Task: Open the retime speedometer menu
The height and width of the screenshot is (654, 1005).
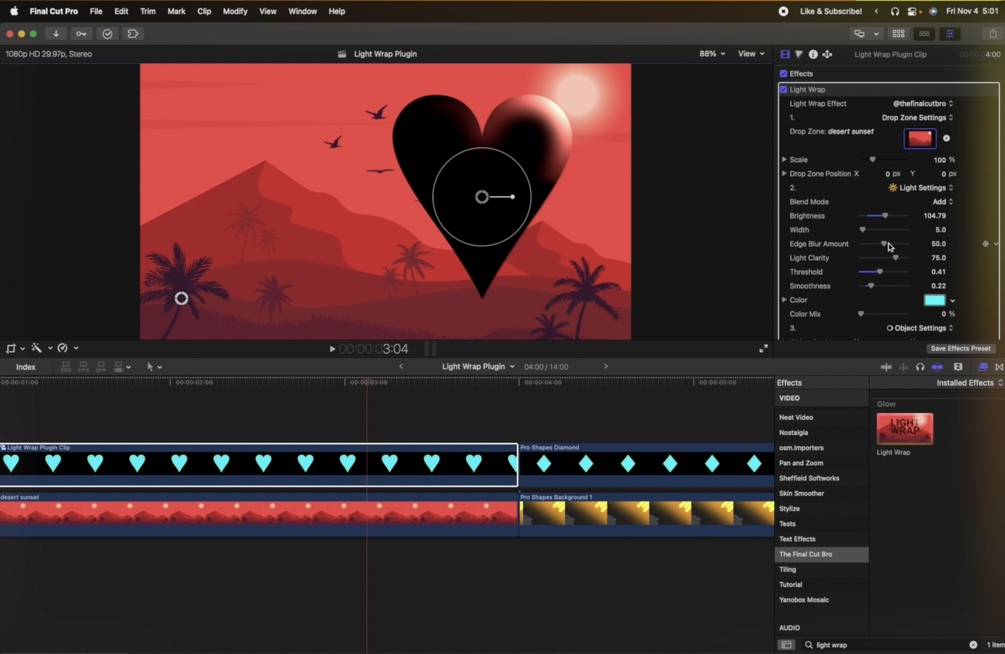Action: [67, 348]
